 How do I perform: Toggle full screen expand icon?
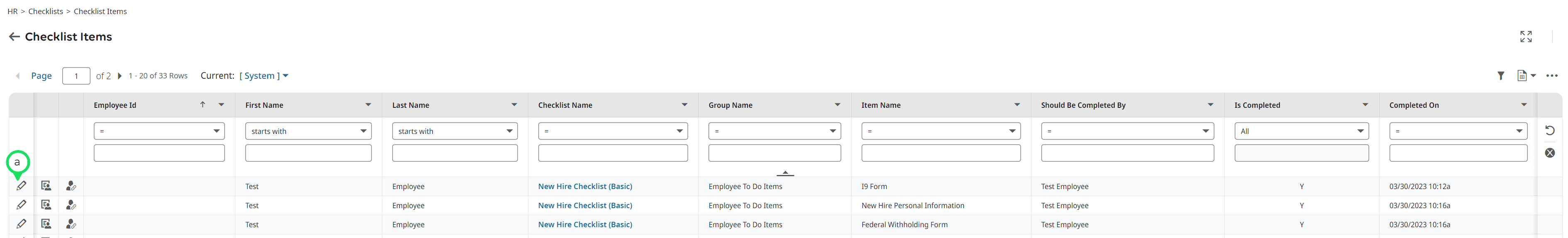(x=1525, y=37)
